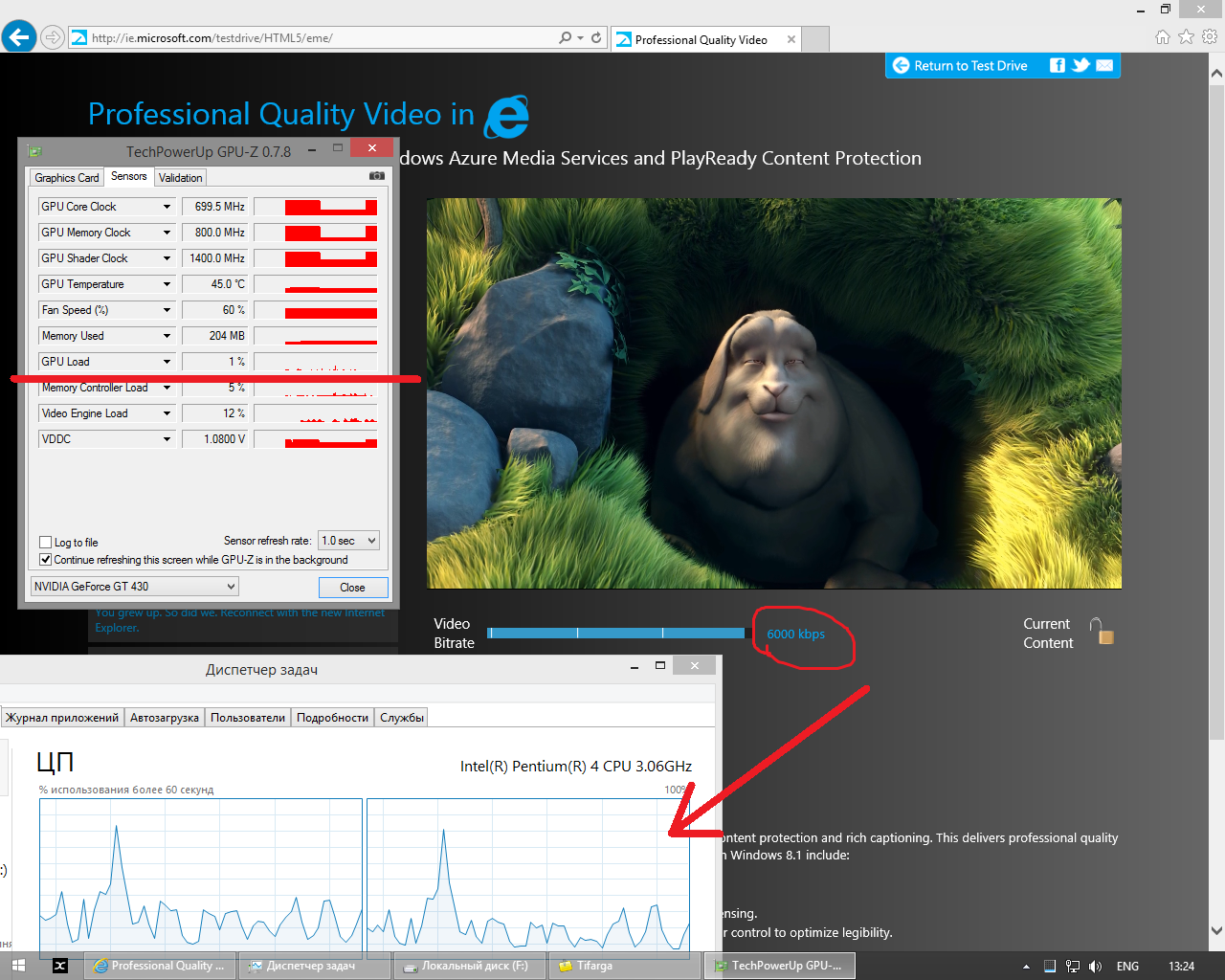Open the VDDC sensor dropdown
This screenshot has height=980, width=1225.
(x=167, y=439)
